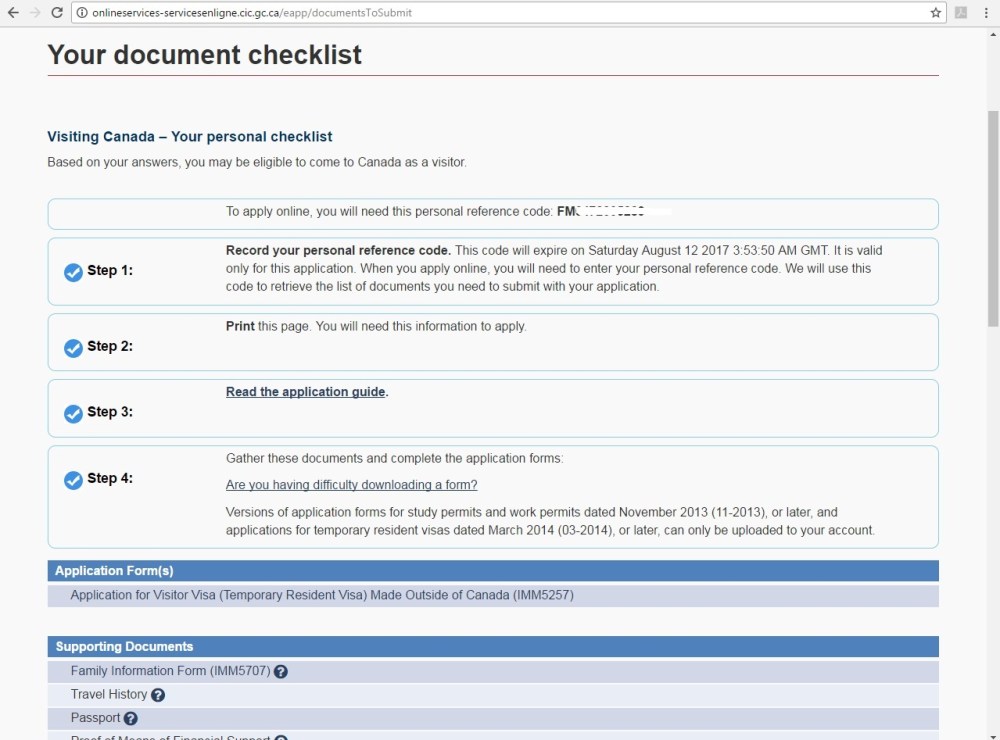Click the scrollbar up arrow
The image size is (1000, 740).
click(992, 33)
